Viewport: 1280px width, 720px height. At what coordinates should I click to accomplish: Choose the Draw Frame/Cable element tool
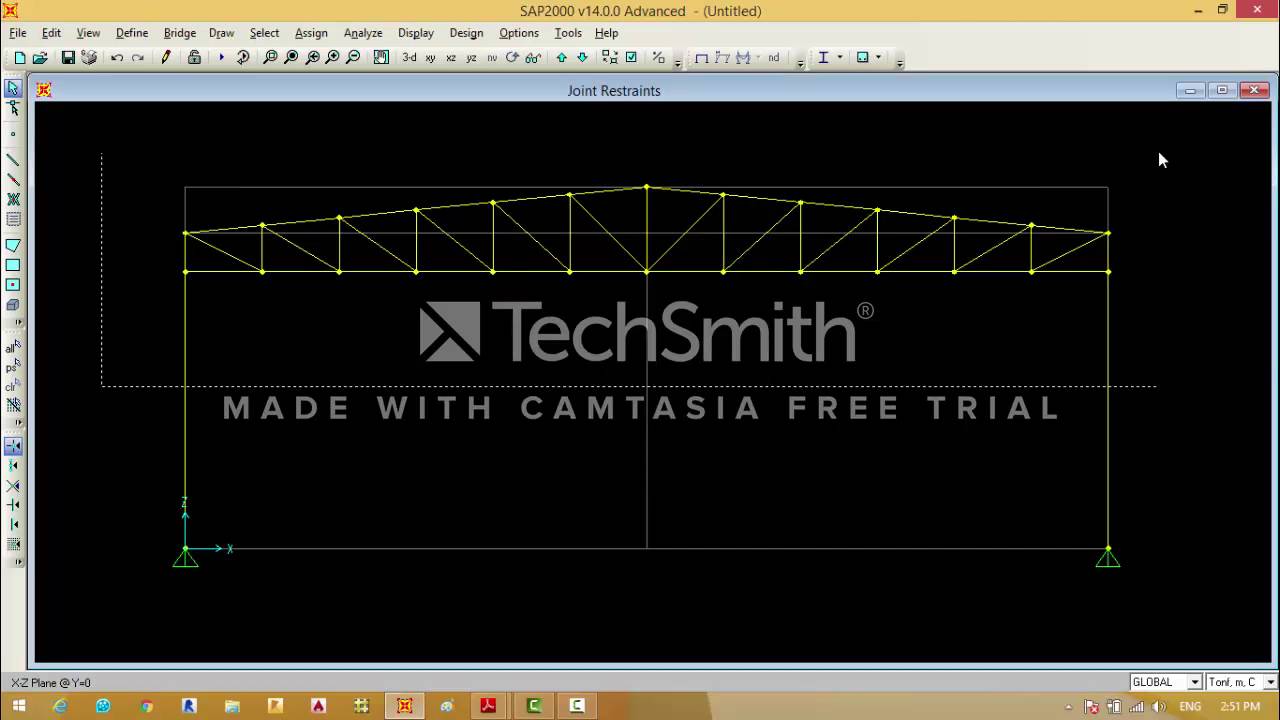click(13, 160)
